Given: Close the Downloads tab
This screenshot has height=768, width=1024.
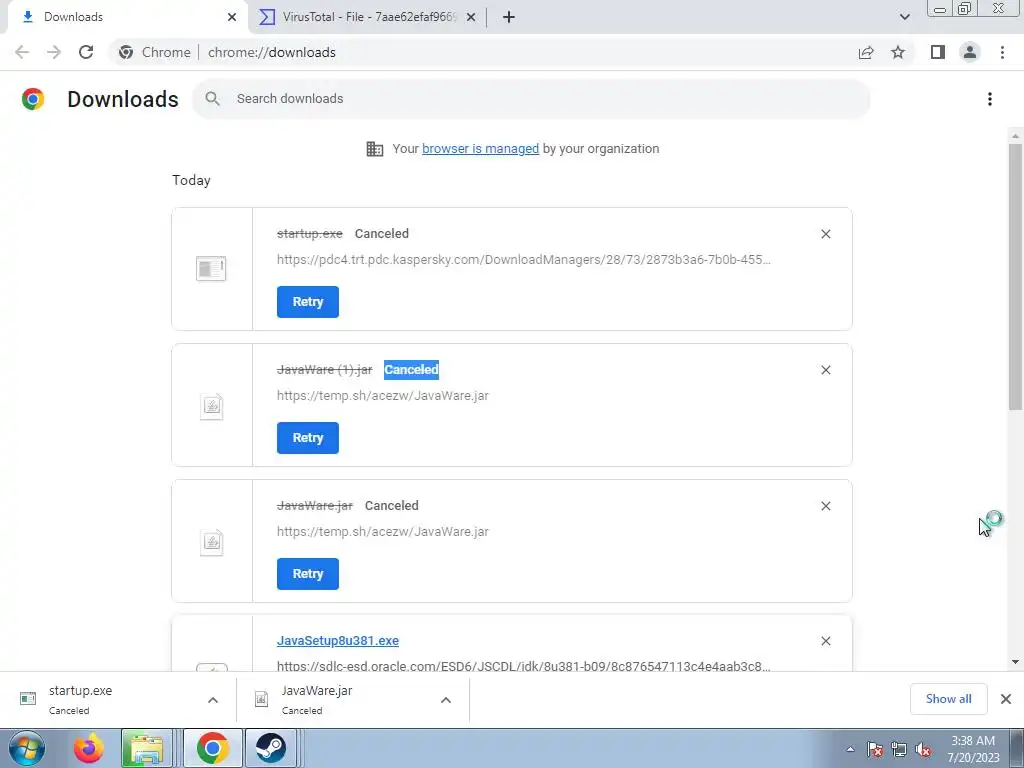Looking at the screenshot, I should pos(232,17).
